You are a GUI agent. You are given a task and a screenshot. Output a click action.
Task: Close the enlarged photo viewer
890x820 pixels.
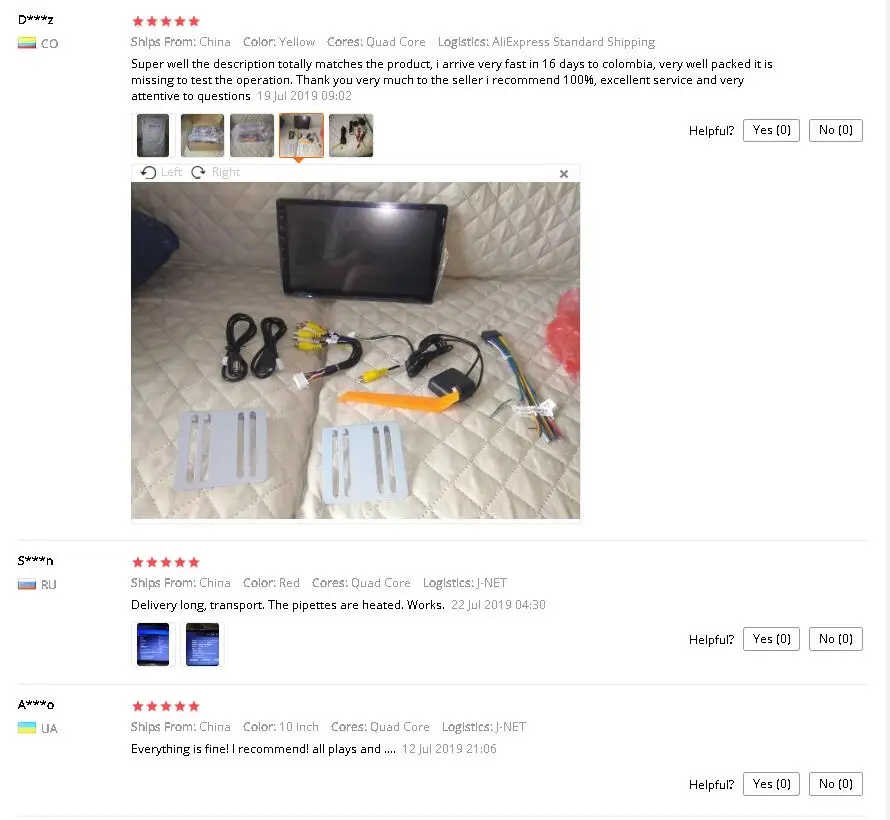tap(564, 174)
